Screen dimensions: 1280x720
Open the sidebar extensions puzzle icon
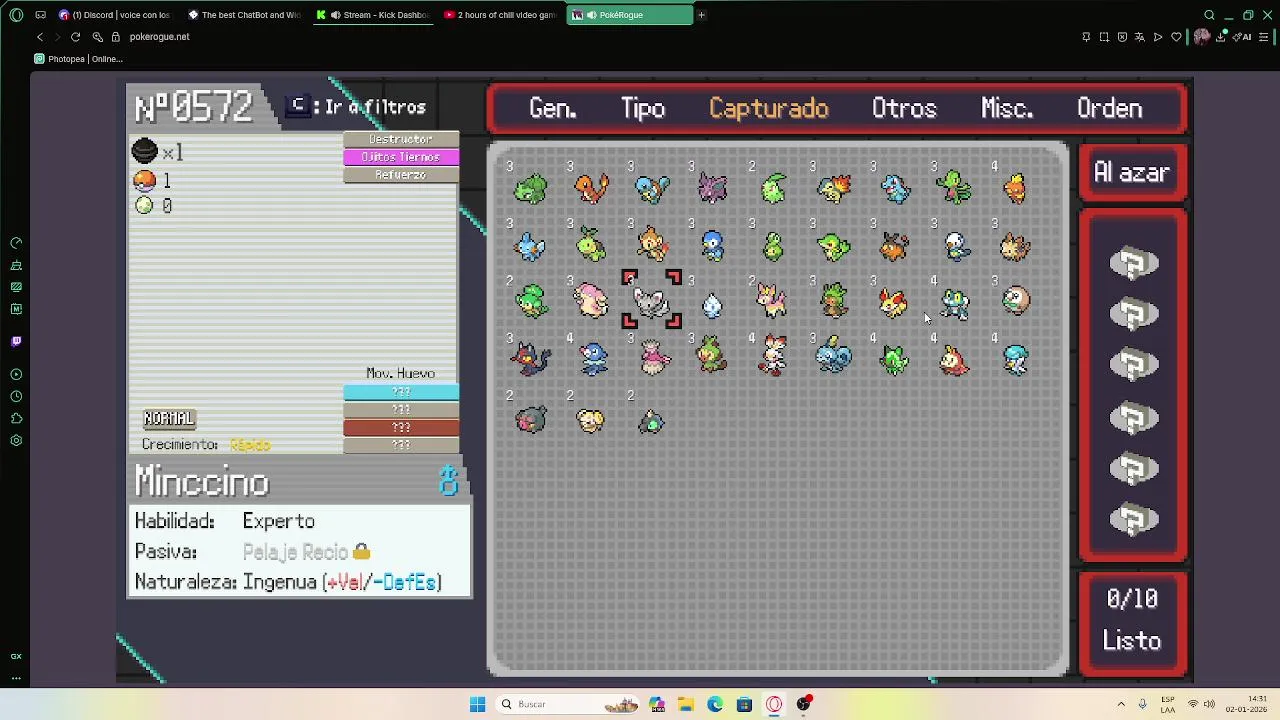pyautogui.click(x=16, y=418)
